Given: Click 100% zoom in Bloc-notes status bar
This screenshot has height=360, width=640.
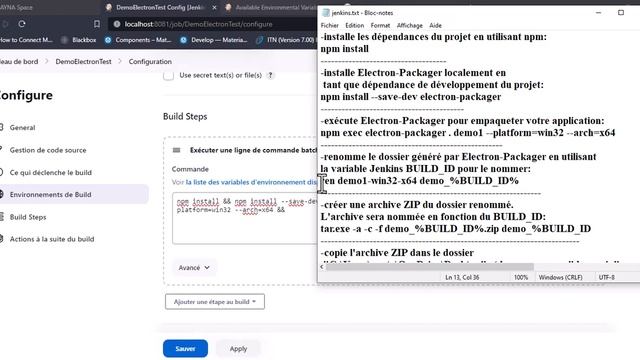Looking at the screenshot, I should coord(520,278).
